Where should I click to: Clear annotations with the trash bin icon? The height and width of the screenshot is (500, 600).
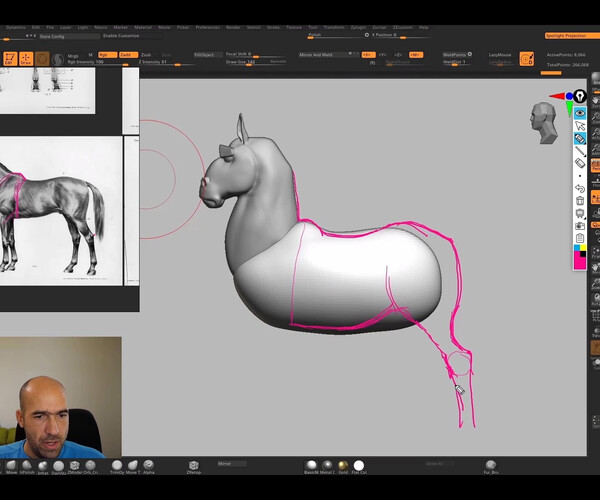point(580,201)
